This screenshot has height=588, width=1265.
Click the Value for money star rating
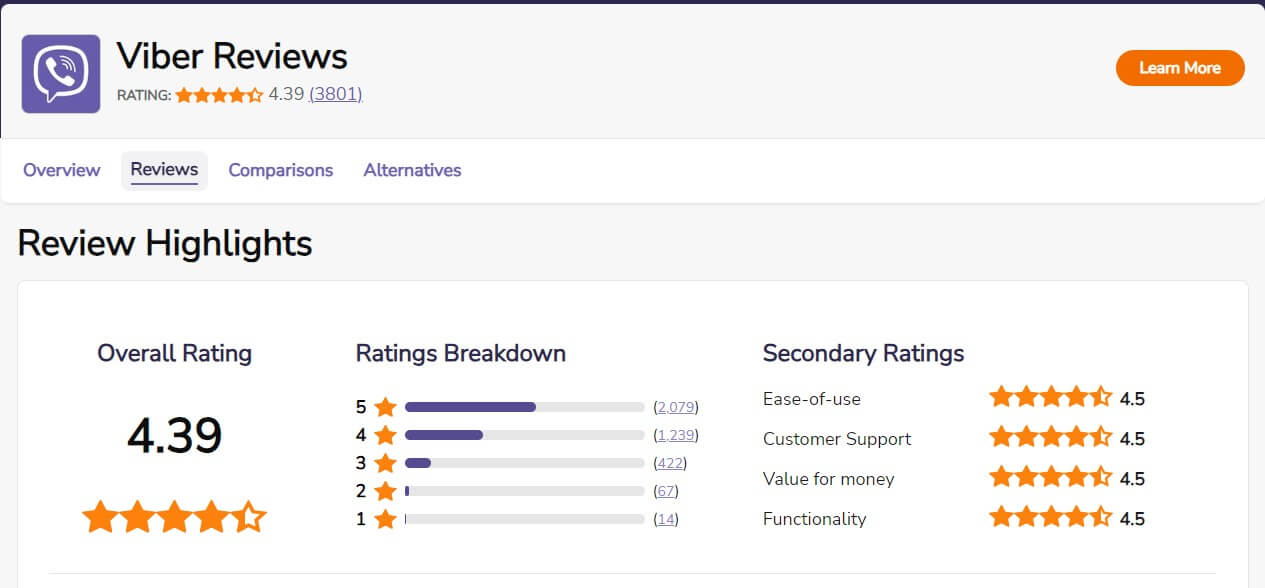click(1050, 478)
